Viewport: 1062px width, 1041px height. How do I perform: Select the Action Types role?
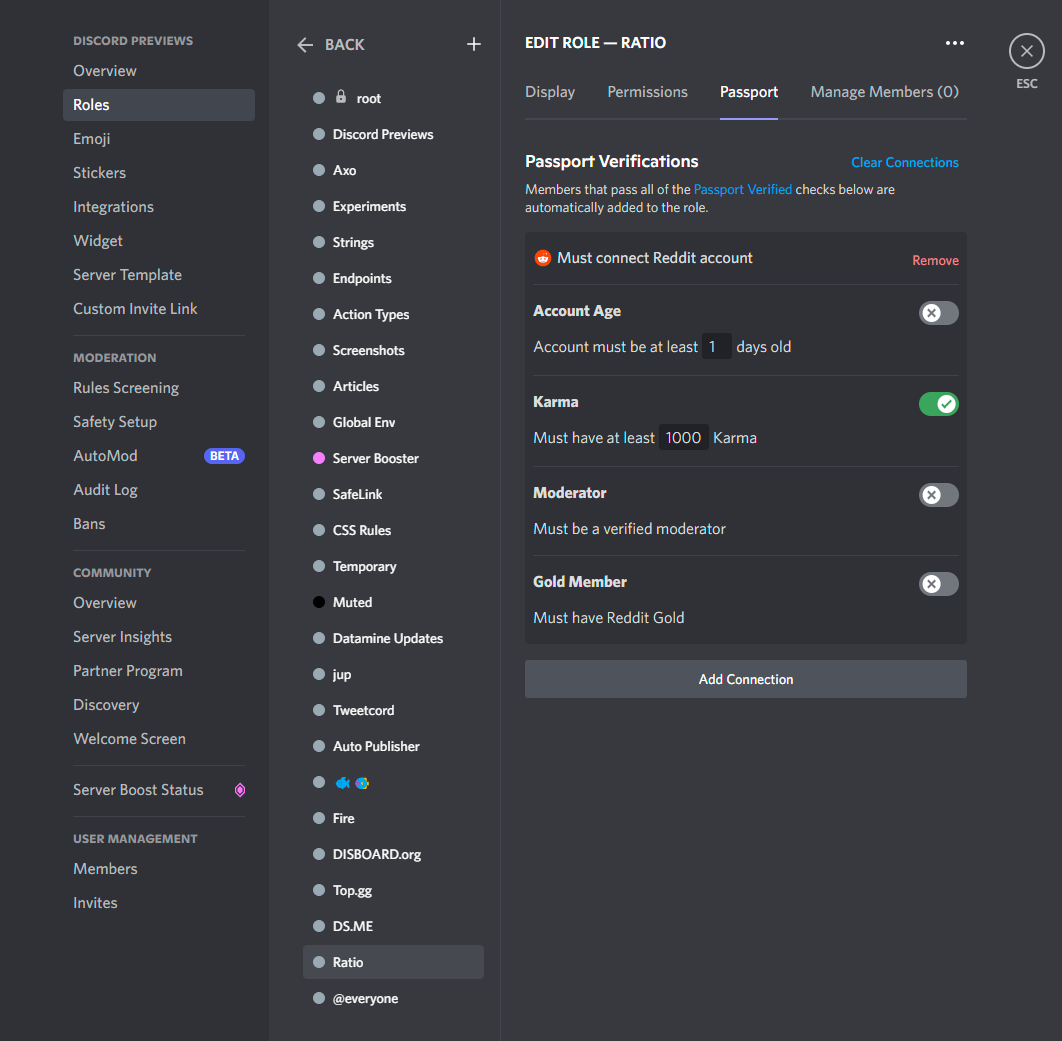point(393,314)
